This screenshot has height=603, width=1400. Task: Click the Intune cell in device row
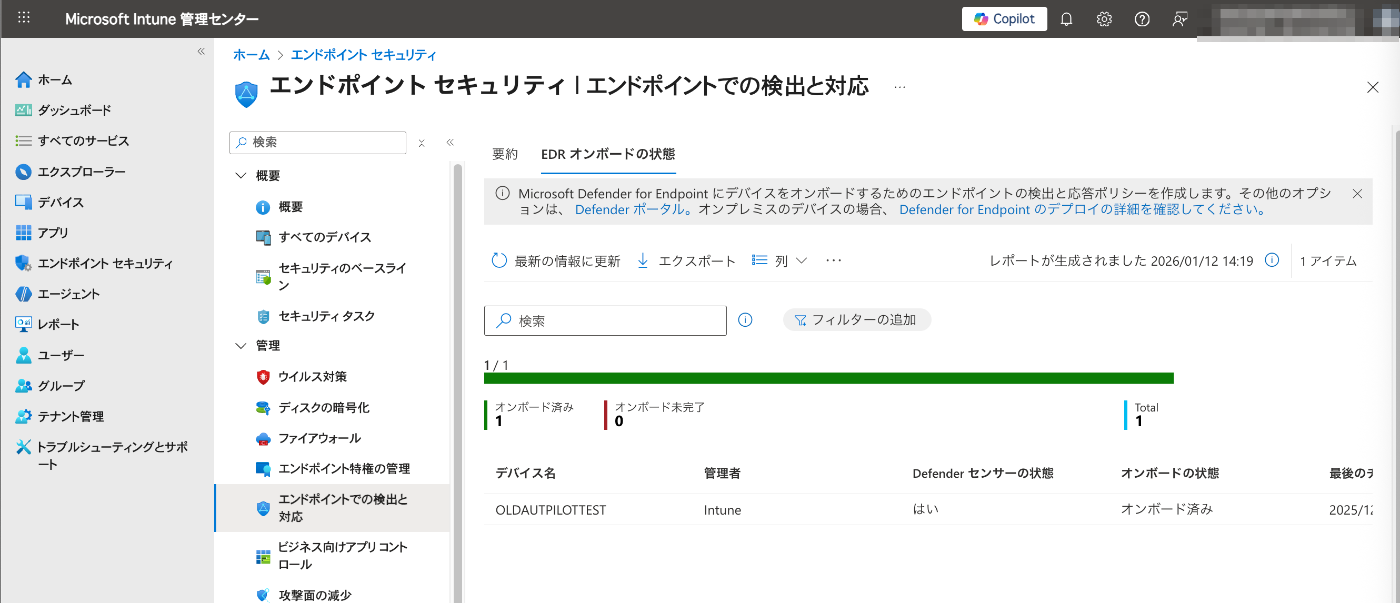[x=723, y=510]
